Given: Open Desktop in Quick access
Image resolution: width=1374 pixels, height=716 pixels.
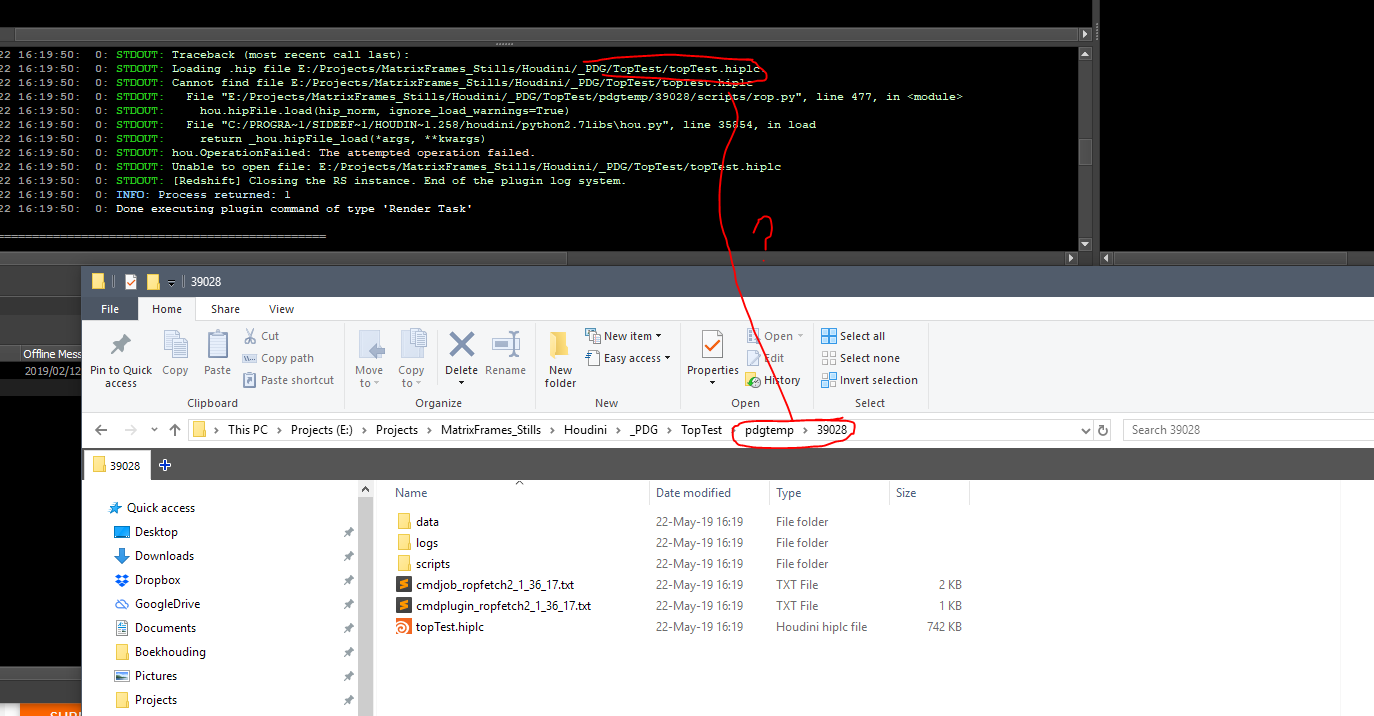Looking at the screenshot, I should pyautogui.click(x=156, y=532).
